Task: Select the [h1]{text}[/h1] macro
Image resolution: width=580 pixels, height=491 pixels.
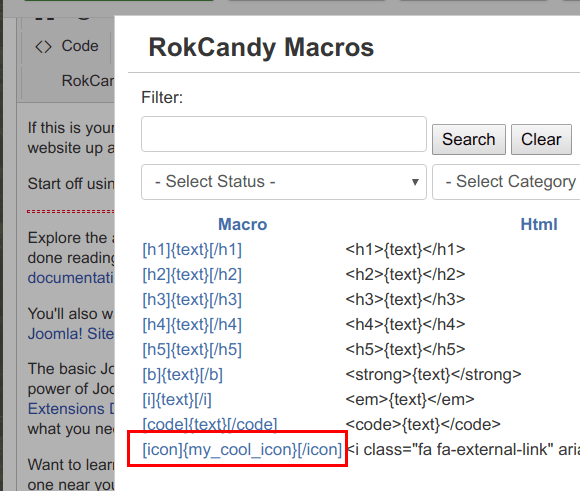Action: pos(192,250)
